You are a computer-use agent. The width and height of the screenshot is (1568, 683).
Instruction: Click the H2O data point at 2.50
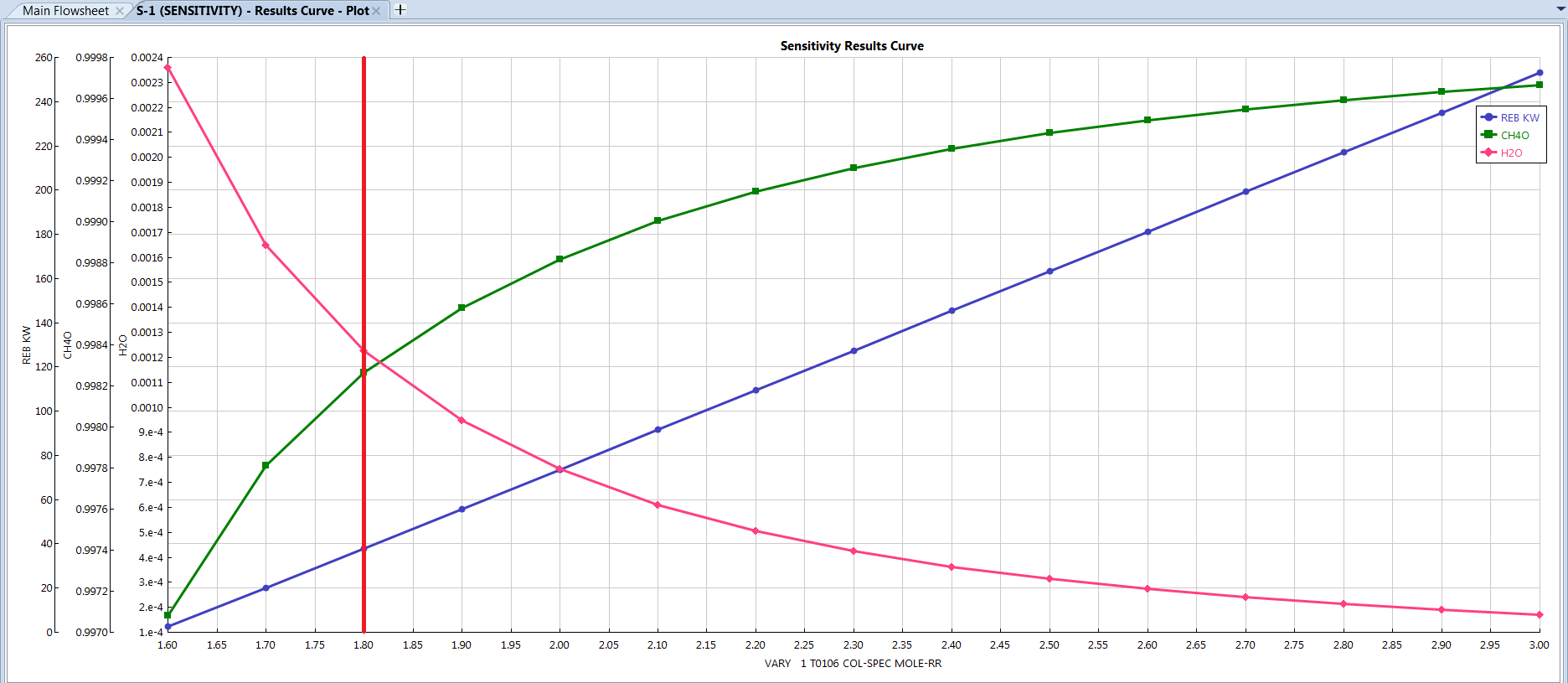click(x=1050, y=579)
